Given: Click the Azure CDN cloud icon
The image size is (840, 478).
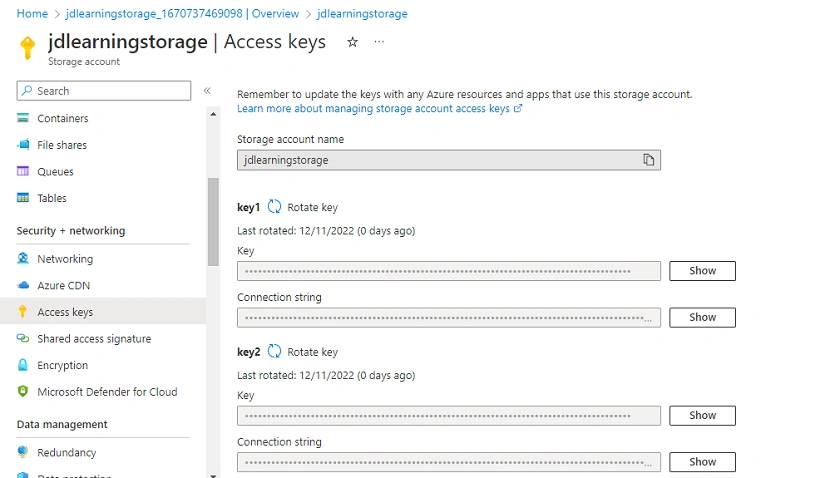Looking at the screenshot, I should [23, 285].
